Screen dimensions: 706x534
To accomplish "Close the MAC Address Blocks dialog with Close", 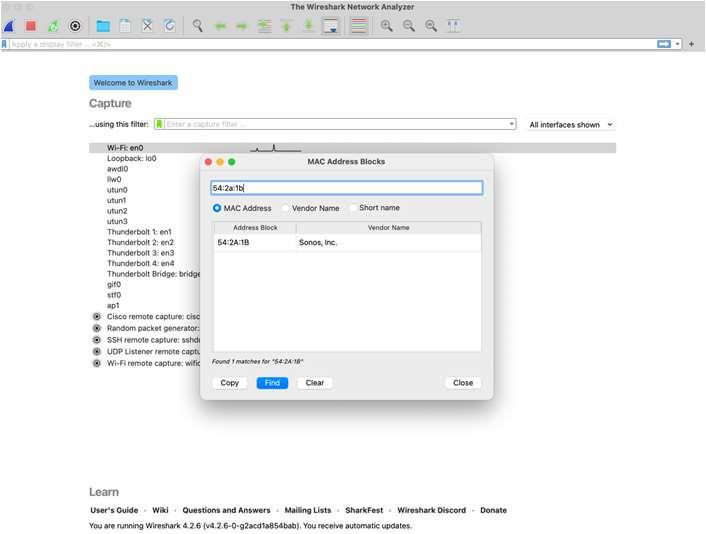I will [463, 383].
